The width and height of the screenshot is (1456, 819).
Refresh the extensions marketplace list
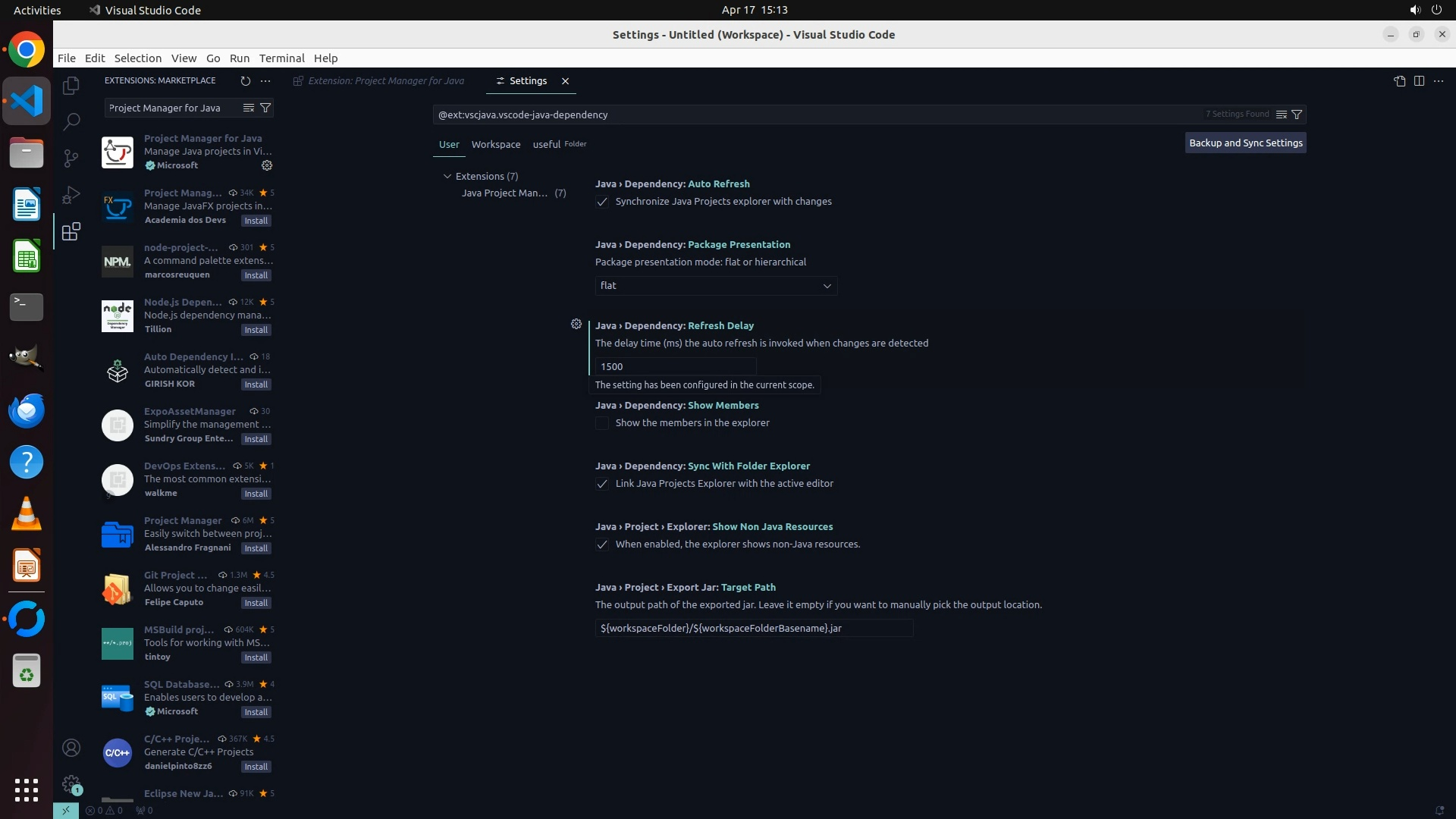click(x=245, y=80)
